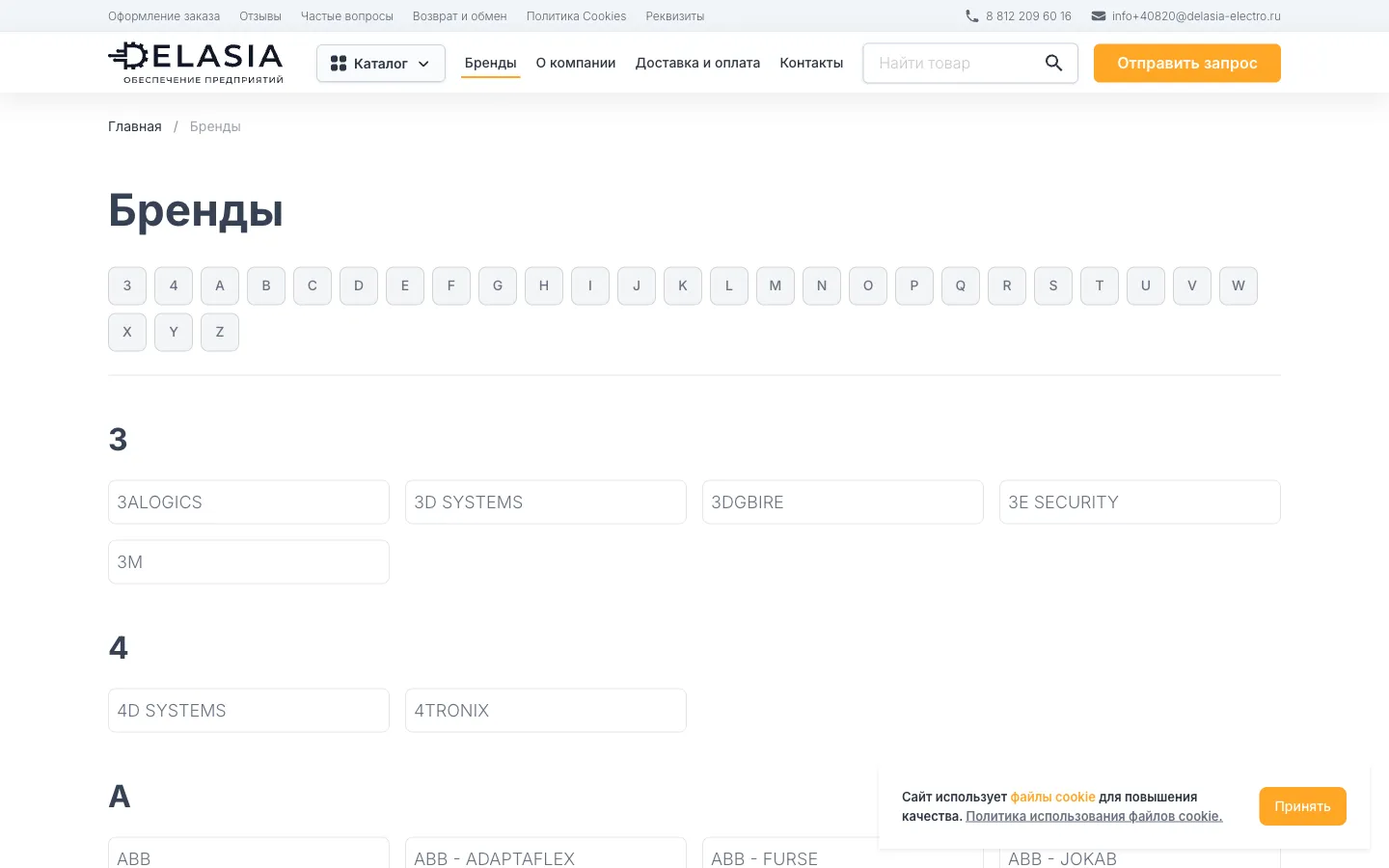Open Политика Cookies top link
The width and height of the screenshot is (1389, 868).
pos(576,16)
